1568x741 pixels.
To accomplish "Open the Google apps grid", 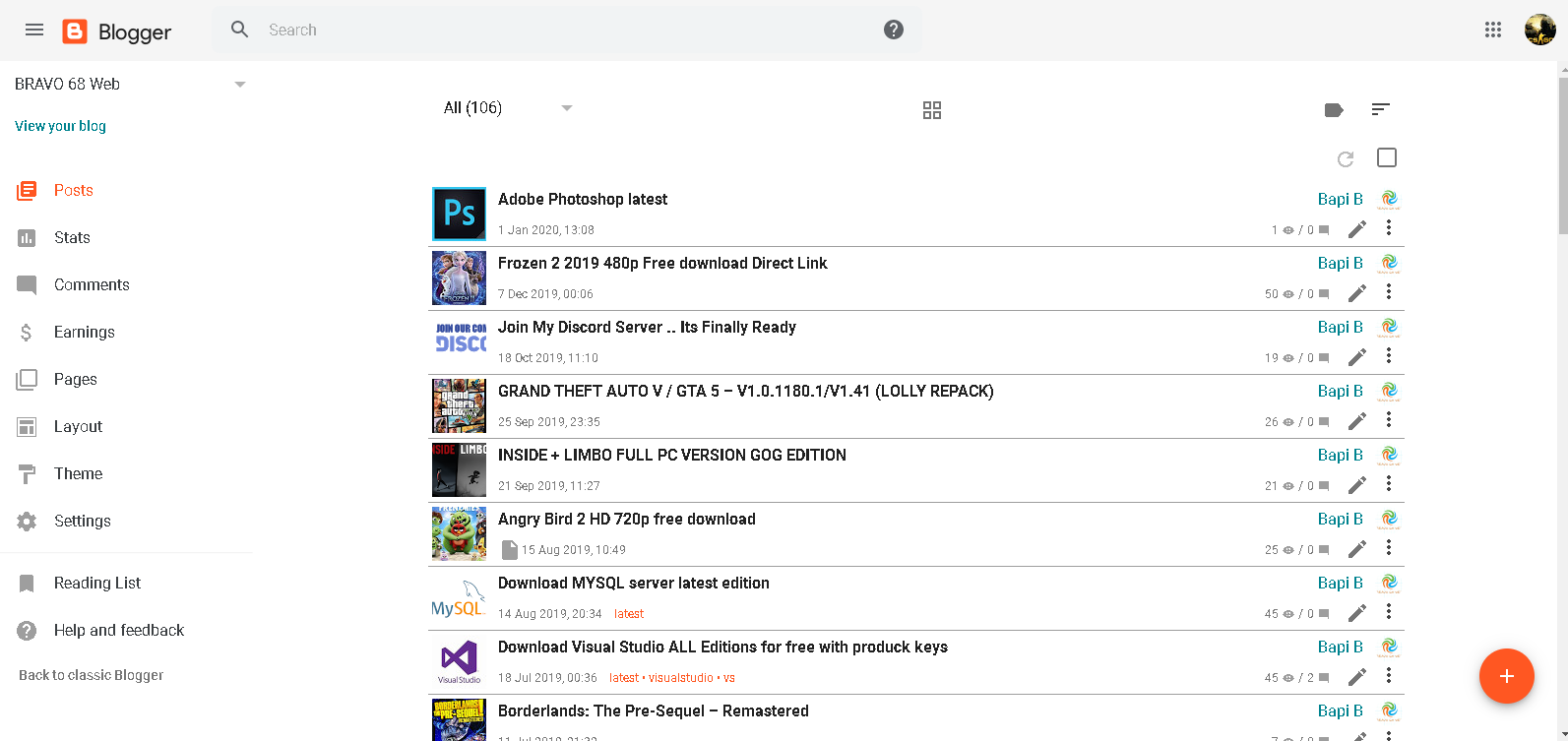I will coord(1493,30).
